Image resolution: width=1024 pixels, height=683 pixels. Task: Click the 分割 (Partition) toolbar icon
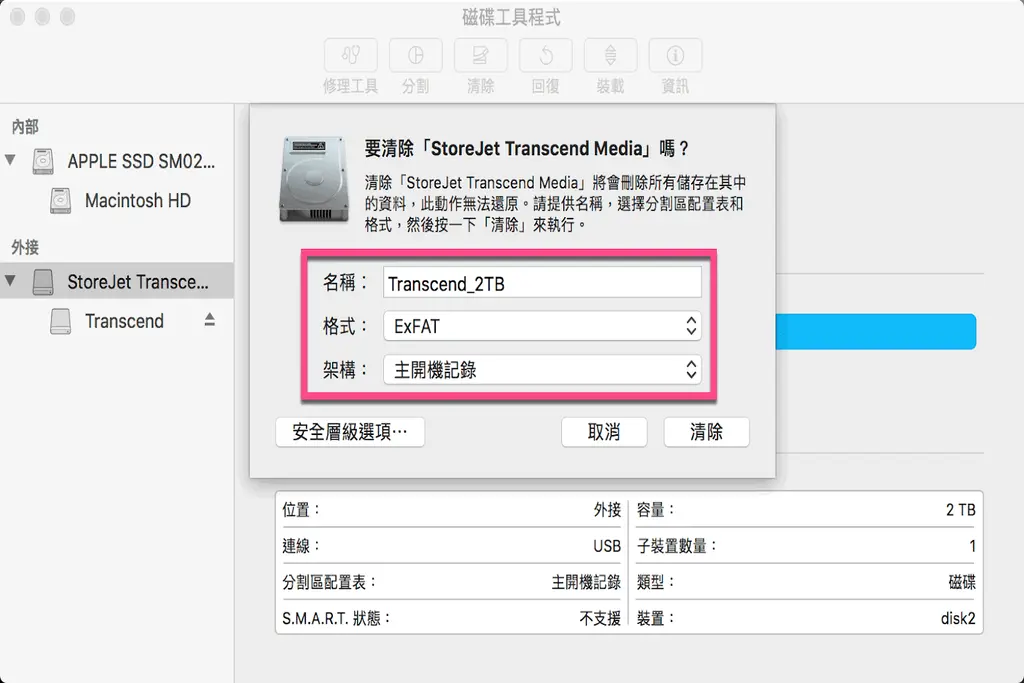(415, 55)
